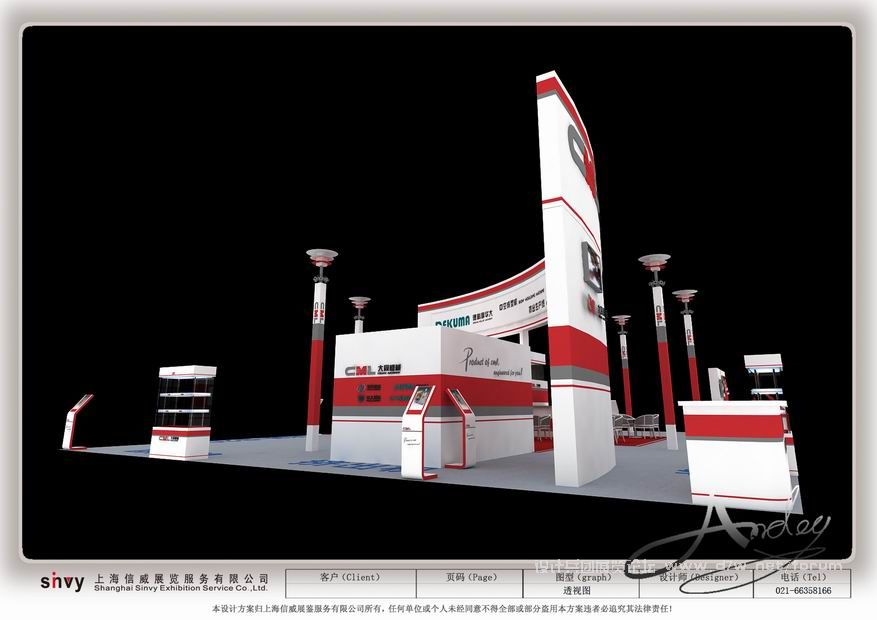
Task: Click the 页码 (Page) header cell
Action: pos(470,577)
